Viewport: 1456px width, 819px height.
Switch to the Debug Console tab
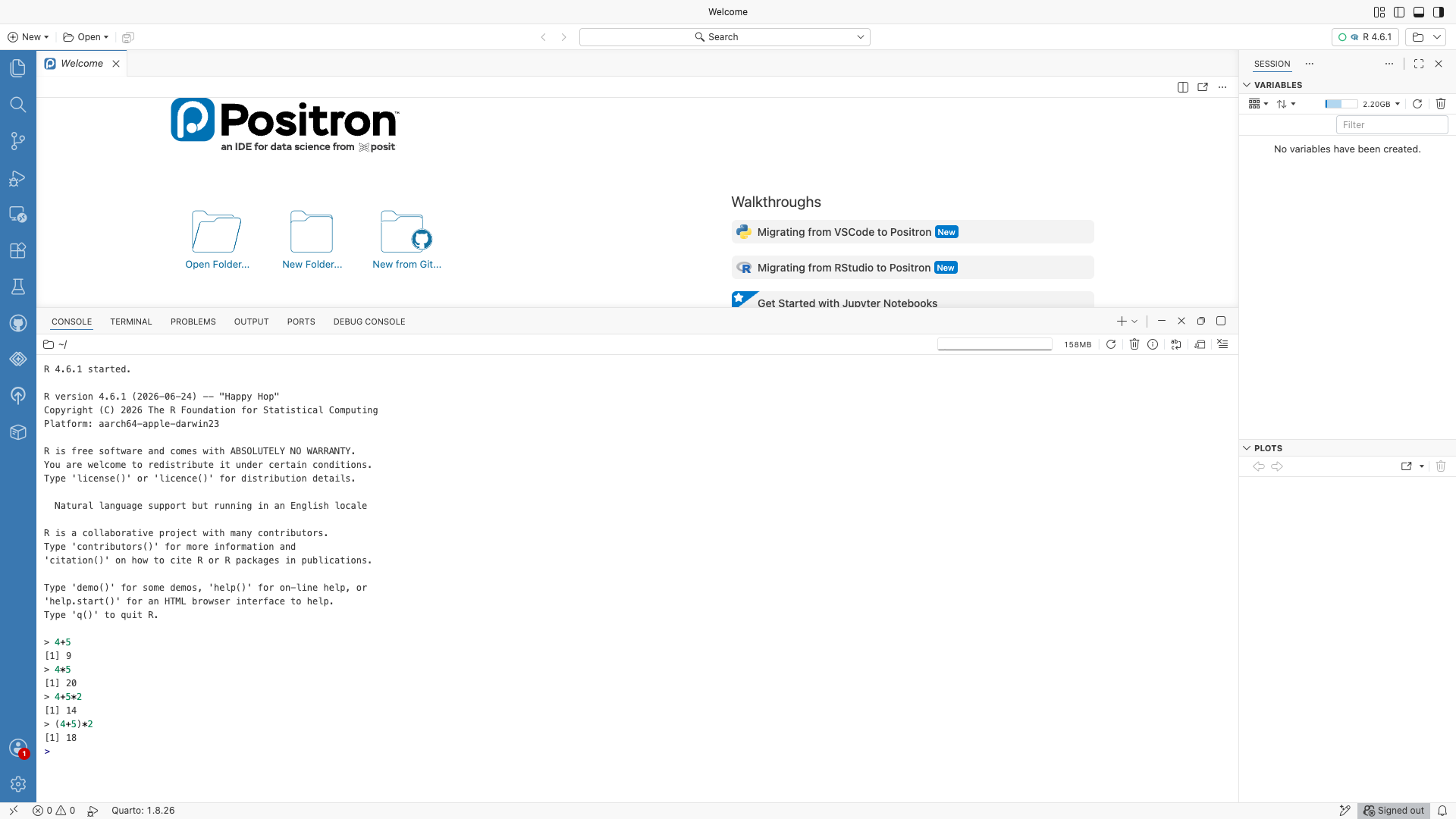point(369,322)
